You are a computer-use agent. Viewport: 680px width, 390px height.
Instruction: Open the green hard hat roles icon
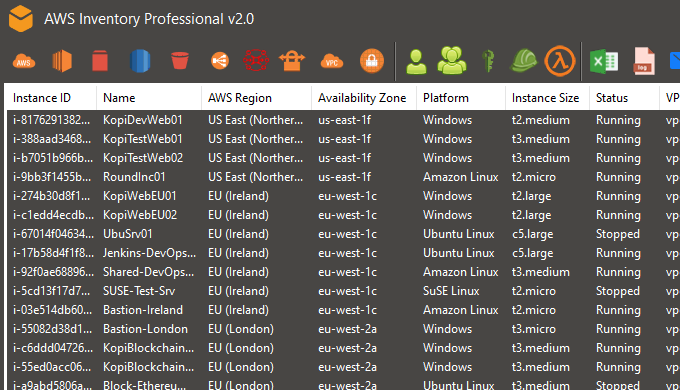(523, 61)
